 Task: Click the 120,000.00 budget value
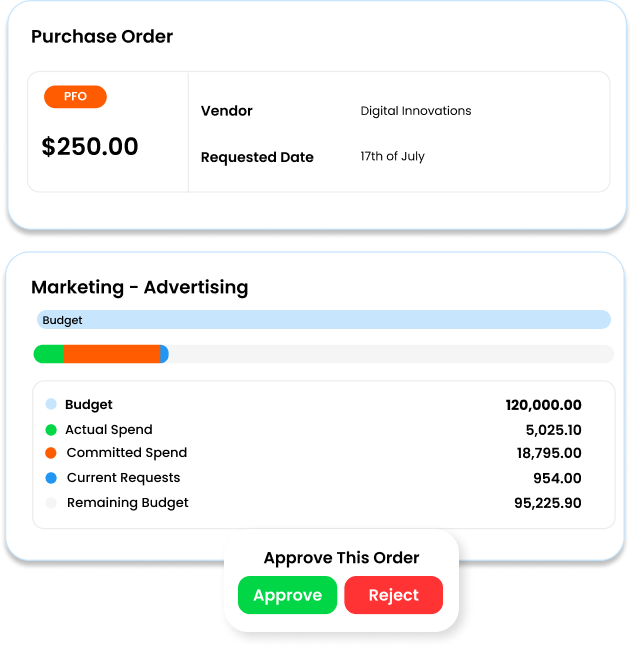click(x=543, y=405)
